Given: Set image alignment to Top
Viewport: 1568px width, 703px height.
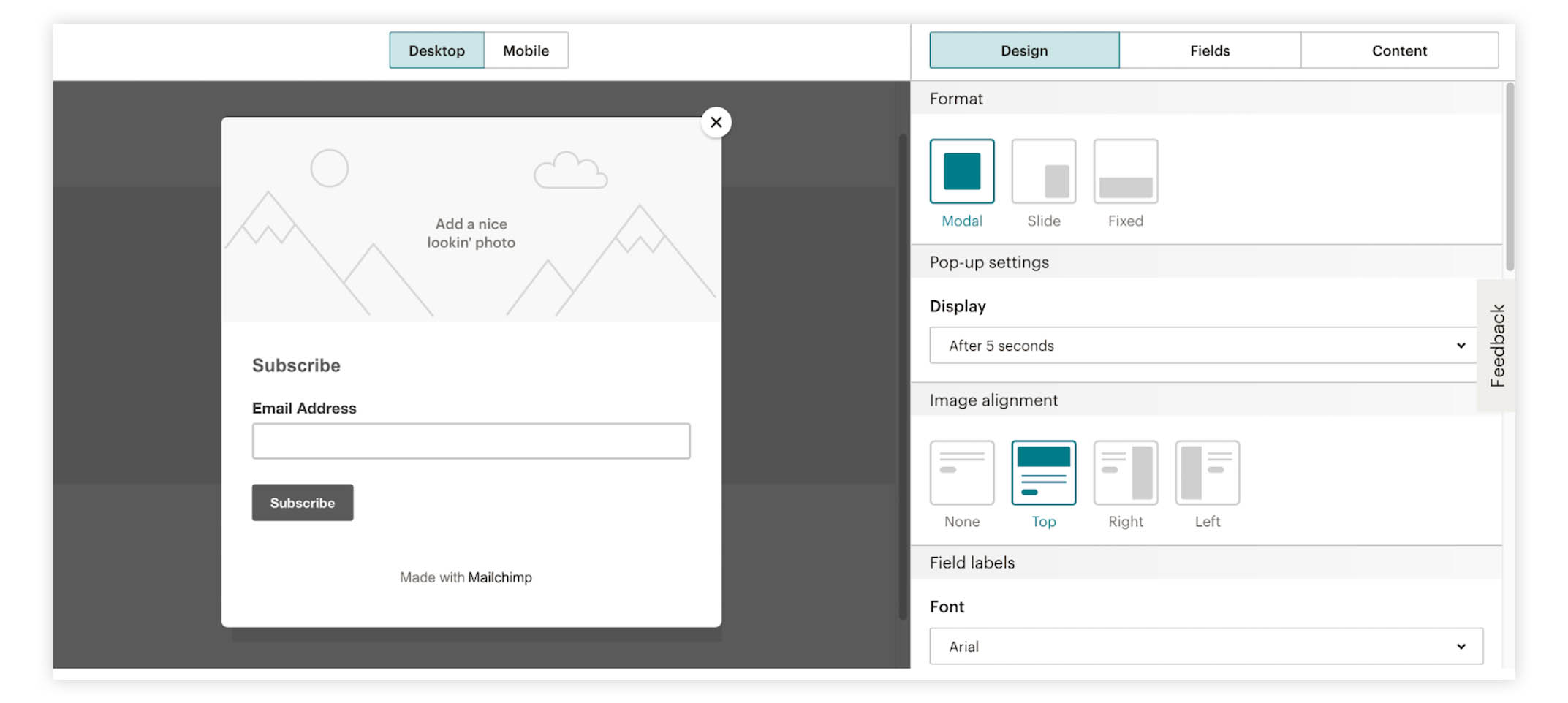Looking at the screenshot, I should pos(1043,473).
